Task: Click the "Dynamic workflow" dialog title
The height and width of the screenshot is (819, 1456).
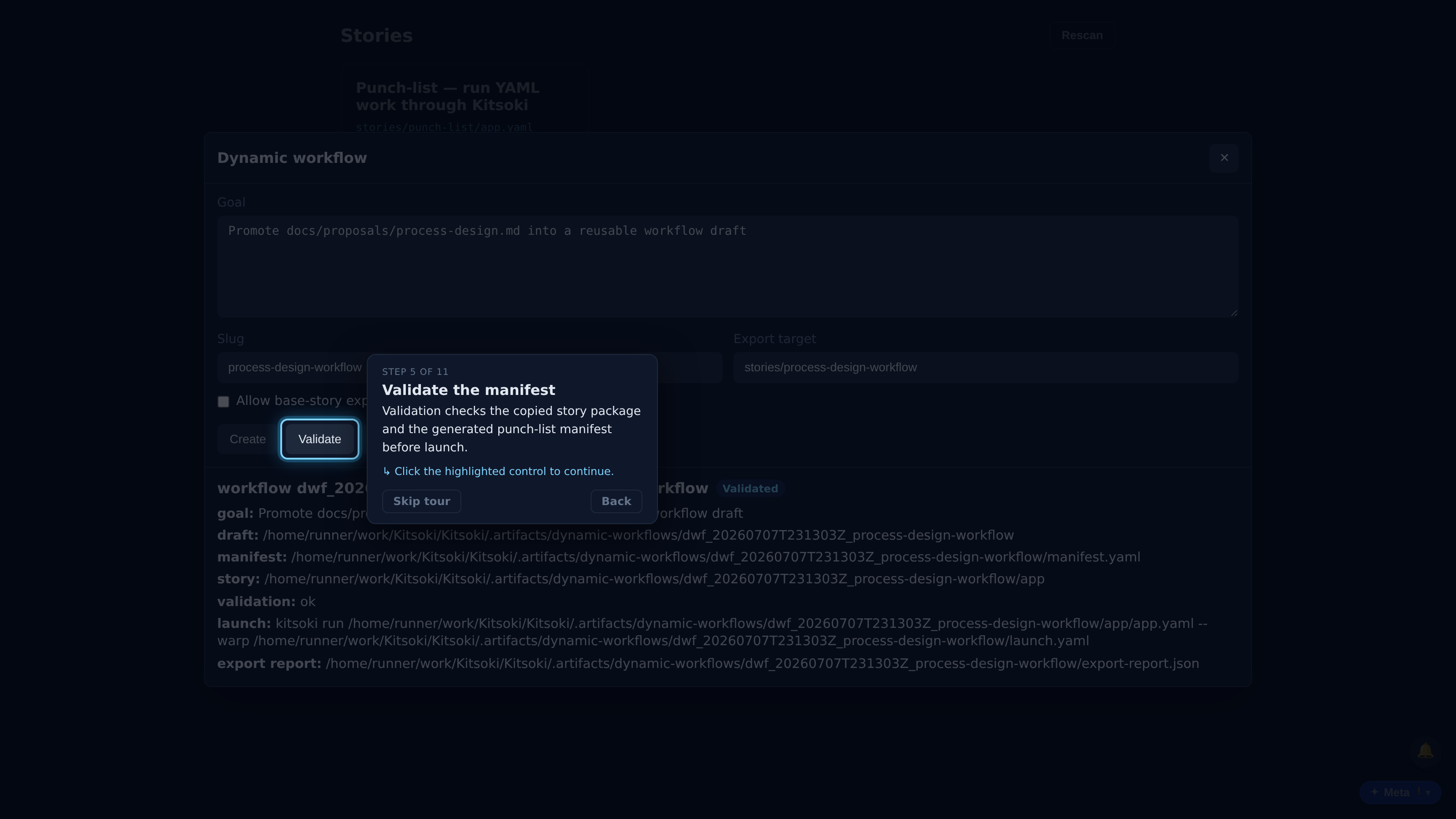Action: point(292,158)
